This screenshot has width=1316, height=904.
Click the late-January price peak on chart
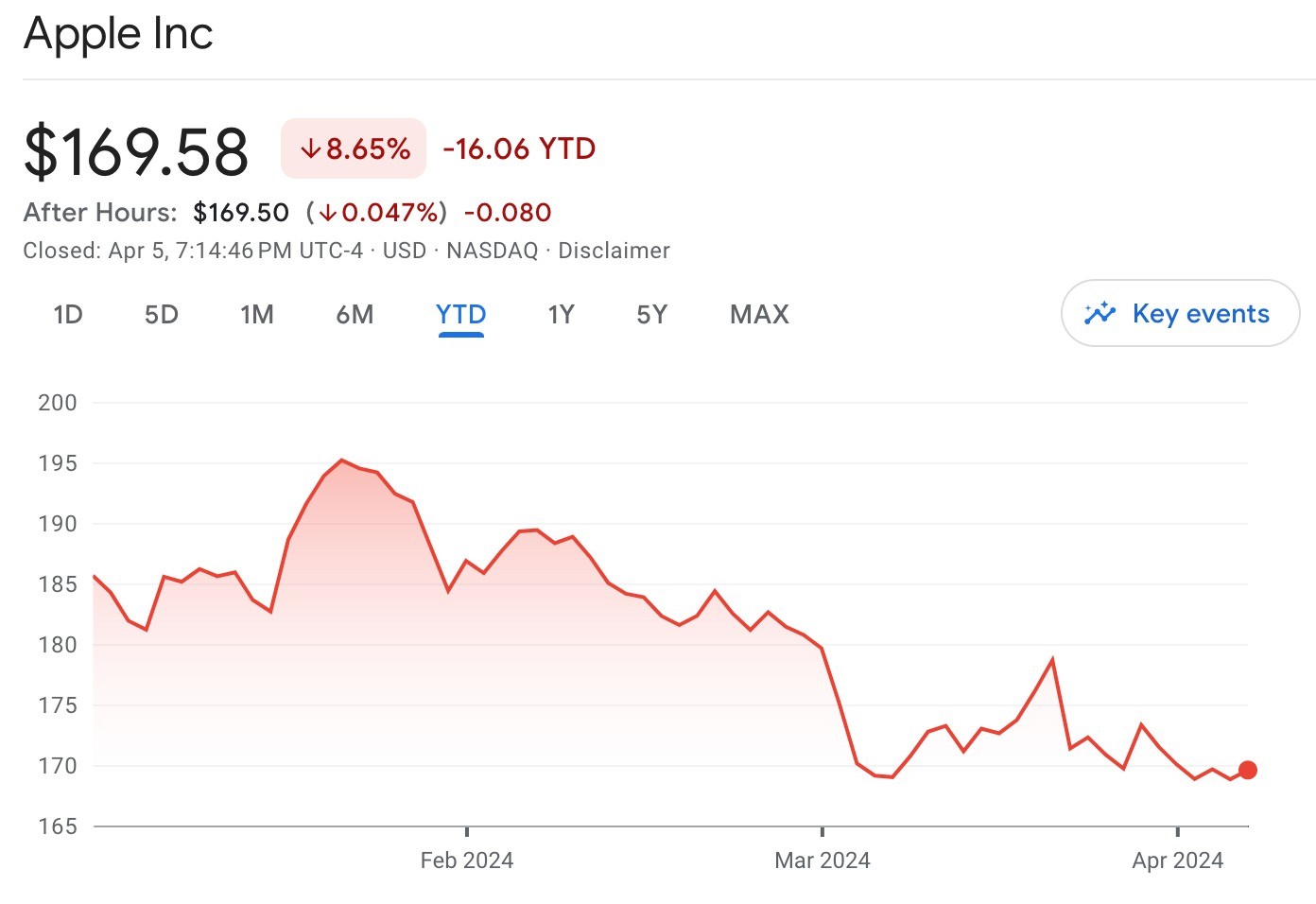pyautogui.click(x=341, y=461)
